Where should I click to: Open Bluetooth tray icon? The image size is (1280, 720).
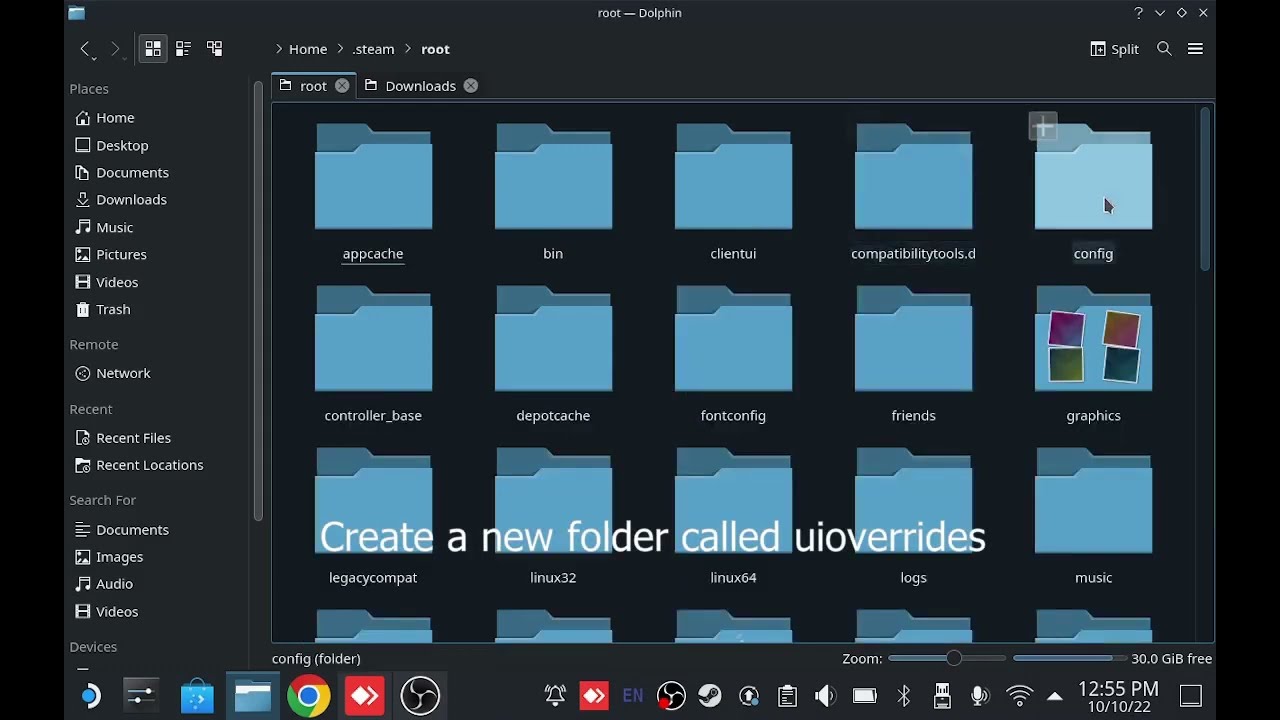(904, 696)
